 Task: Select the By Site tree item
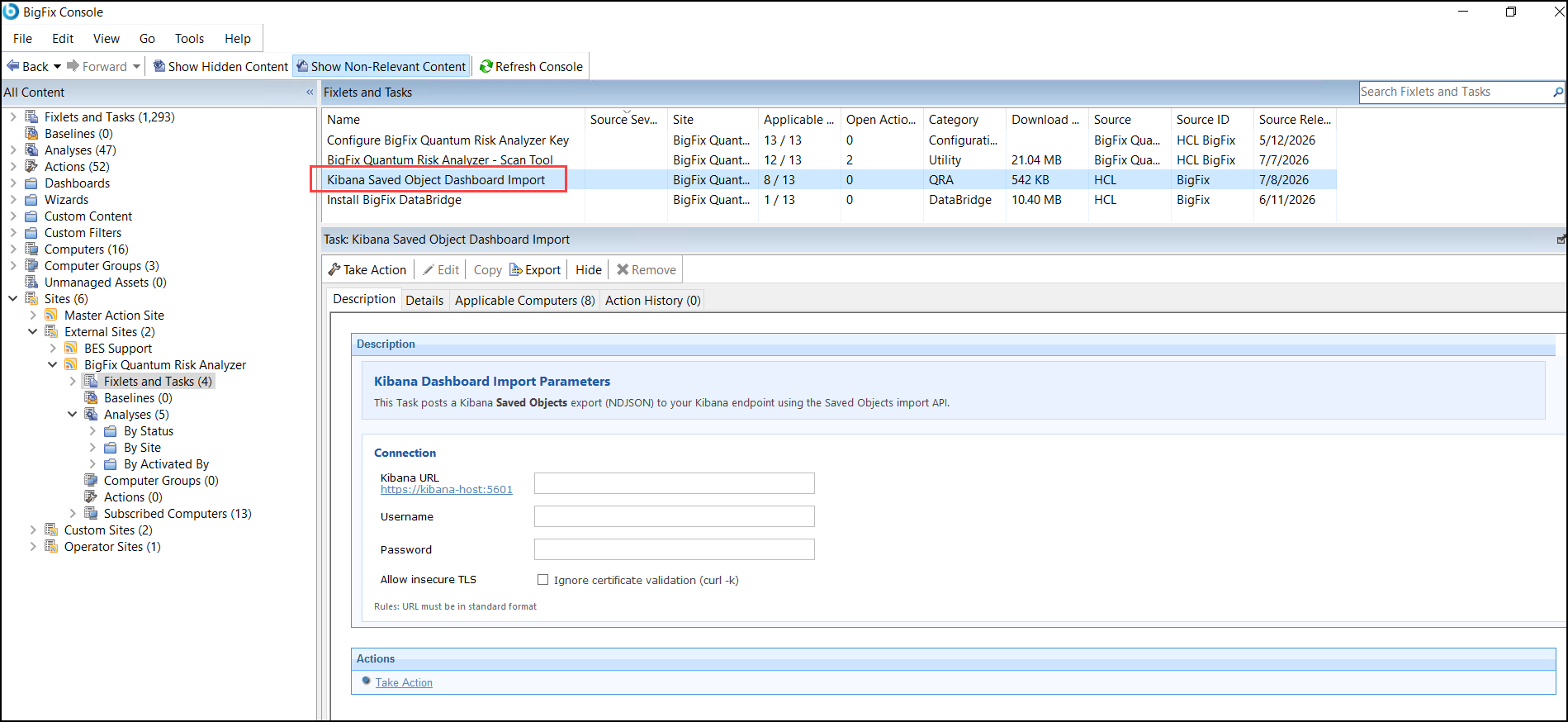(142, 448)
